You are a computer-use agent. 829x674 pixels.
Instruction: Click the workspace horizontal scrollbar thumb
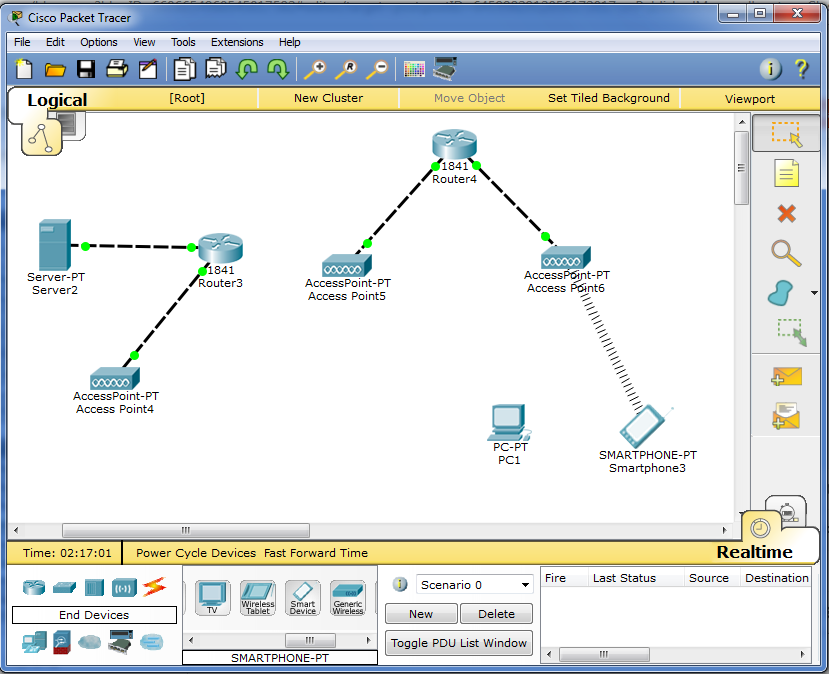(x=186, y=530)
